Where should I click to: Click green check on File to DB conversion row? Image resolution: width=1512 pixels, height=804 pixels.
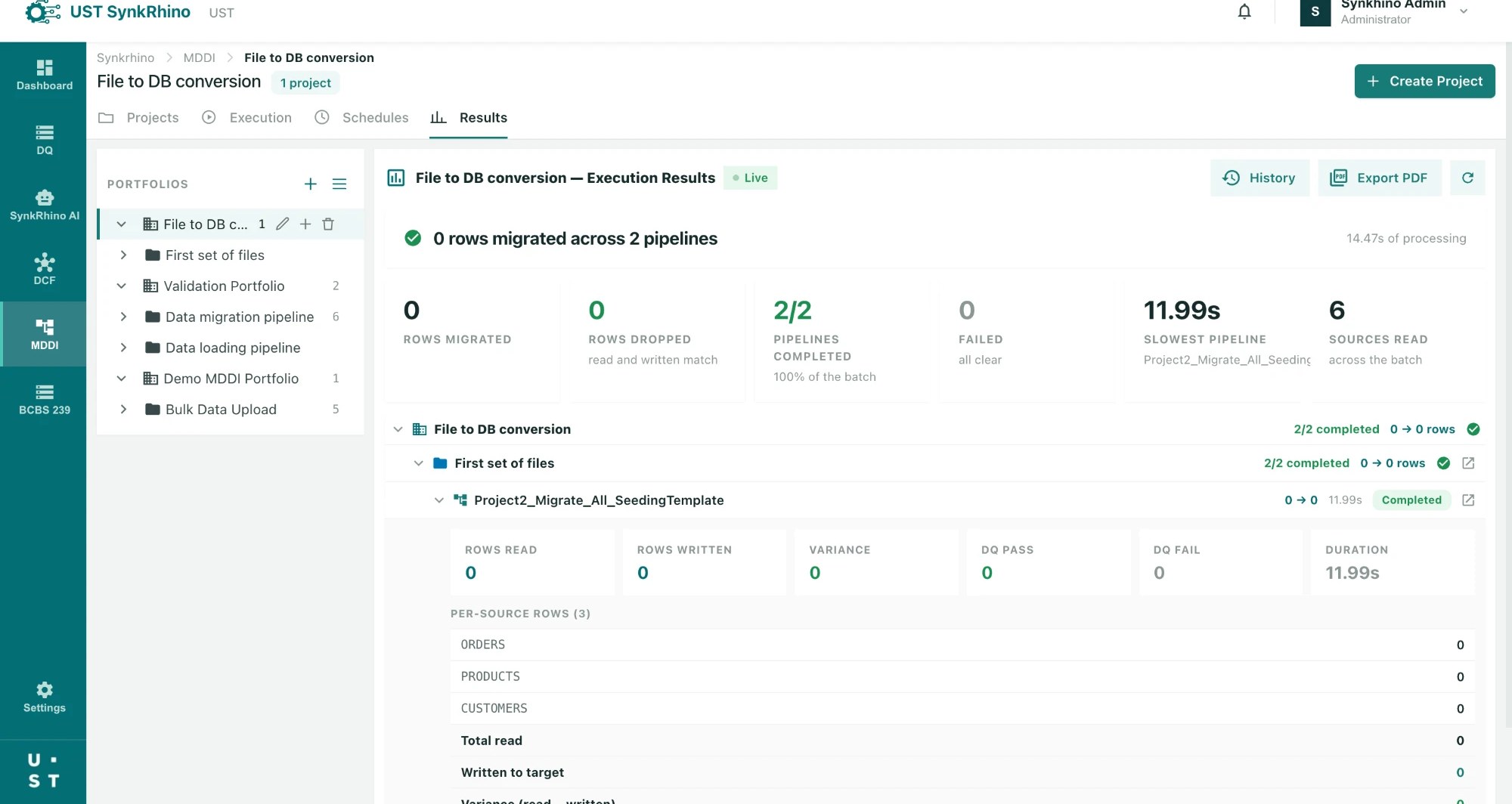tap(1473, 429)
